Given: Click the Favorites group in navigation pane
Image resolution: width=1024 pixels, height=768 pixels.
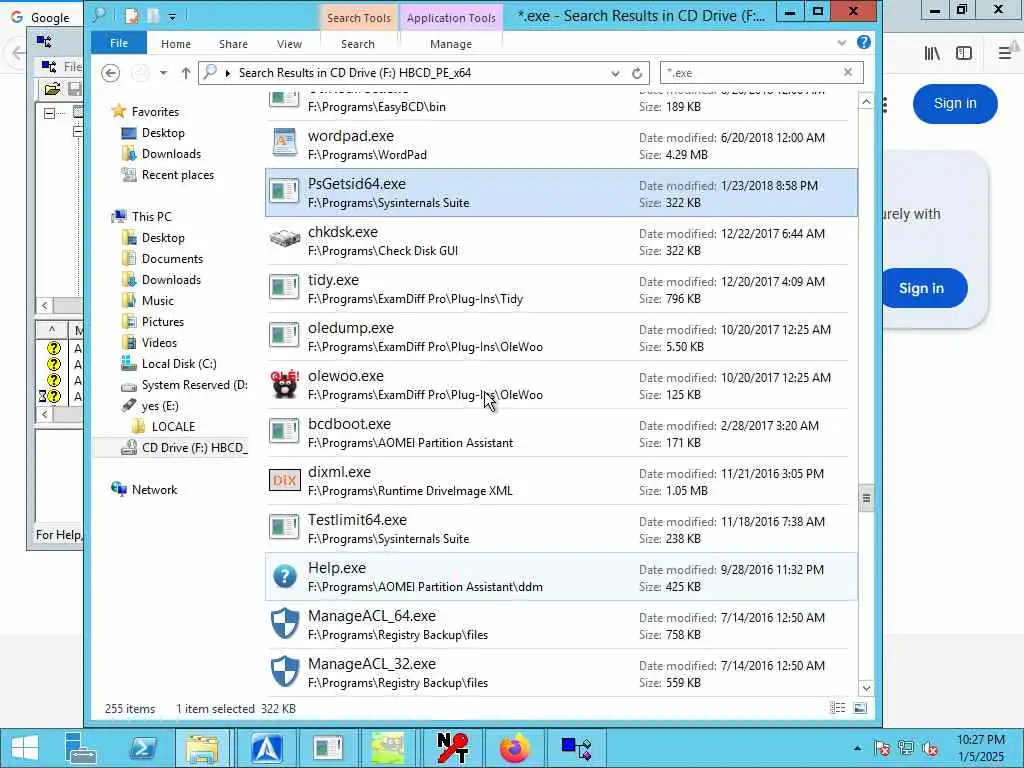Looking at the screenshot, I should 155,112.
